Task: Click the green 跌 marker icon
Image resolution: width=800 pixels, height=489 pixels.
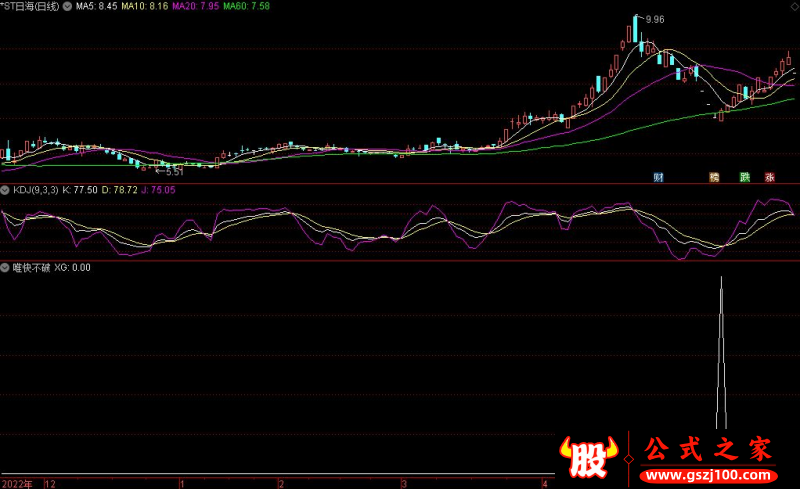Action: pos(744,177)
